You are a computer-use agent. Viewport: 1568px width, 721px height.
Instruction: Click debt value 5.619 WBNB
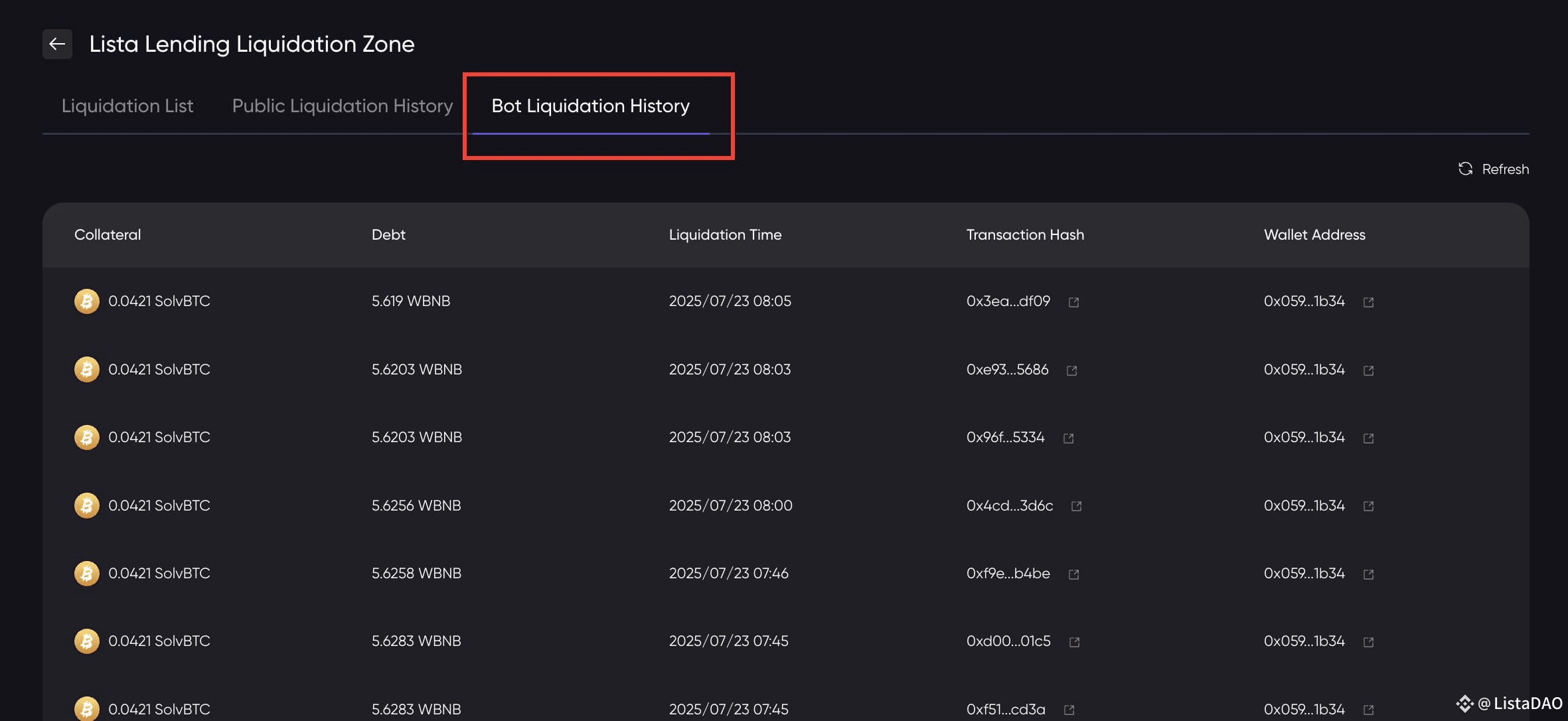coord(411,301)
